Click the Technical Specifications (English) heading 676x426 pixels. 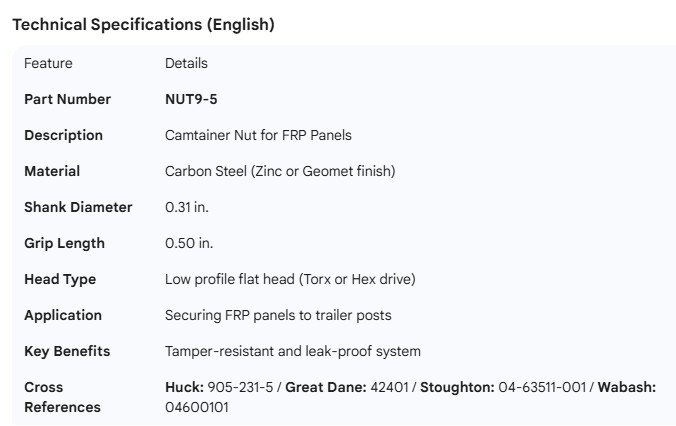(x=143, y=25)
